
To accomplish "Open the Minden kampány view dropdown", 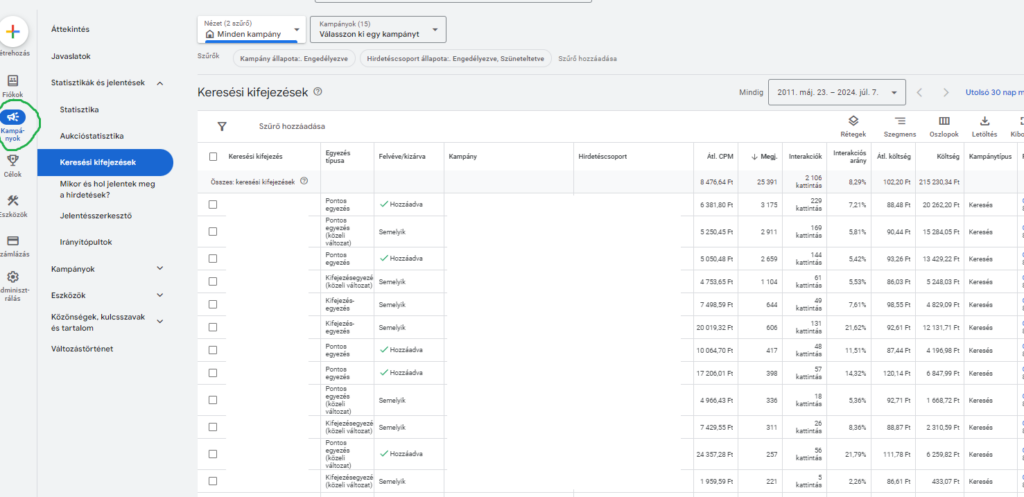I will click(252, 29).
